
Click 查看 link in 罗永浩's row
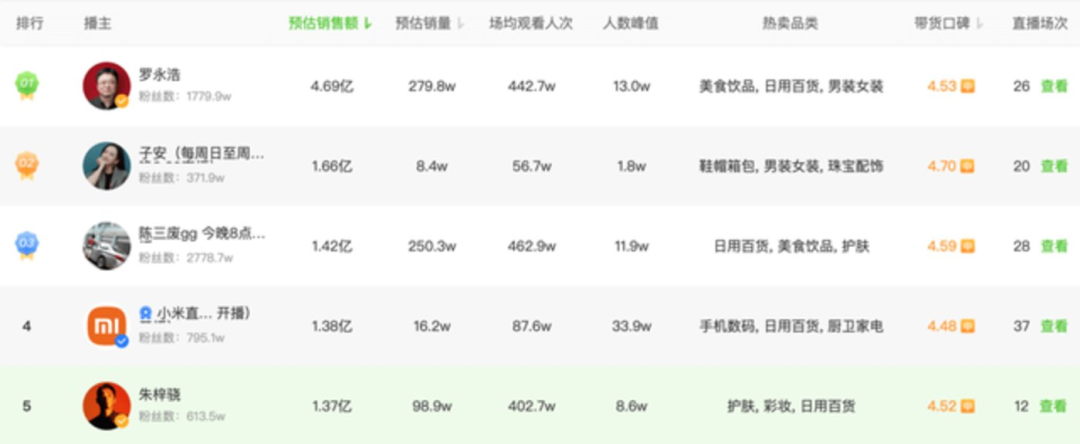click(1054, 86)
